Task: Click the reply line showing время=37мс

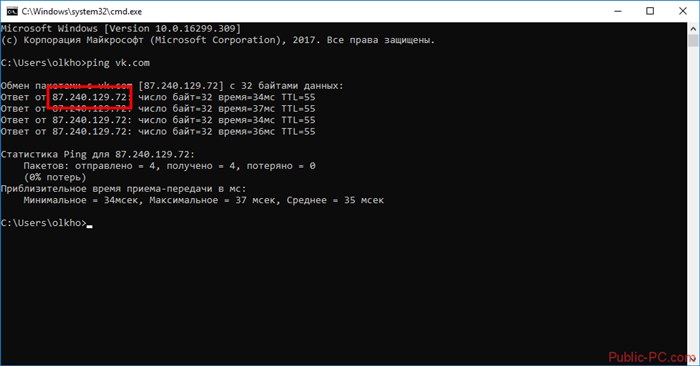Action: pyautogui.click(x=158, y=109)
